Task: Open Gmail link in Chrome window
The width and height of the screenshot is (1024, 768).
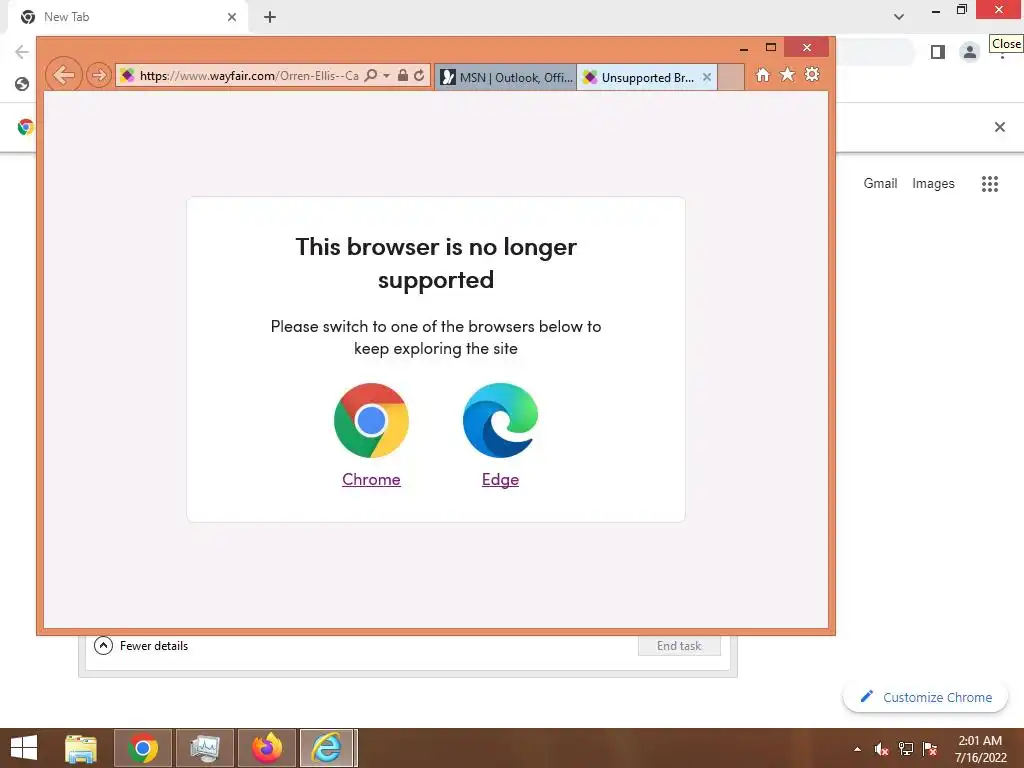Action: click(x=880, y=184)
